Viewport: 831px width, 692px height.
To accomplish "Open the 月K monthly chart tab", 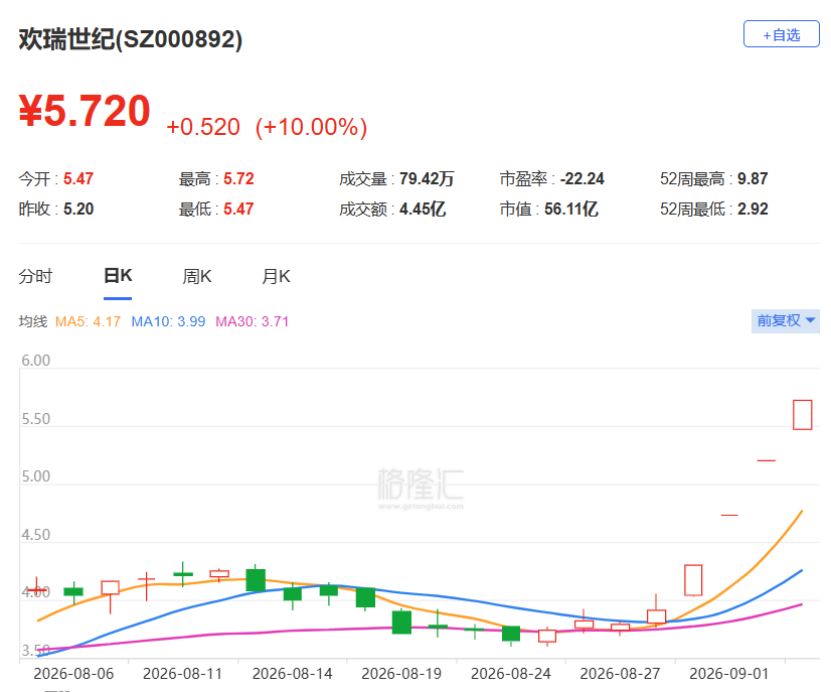I will [x=276, y=276].
